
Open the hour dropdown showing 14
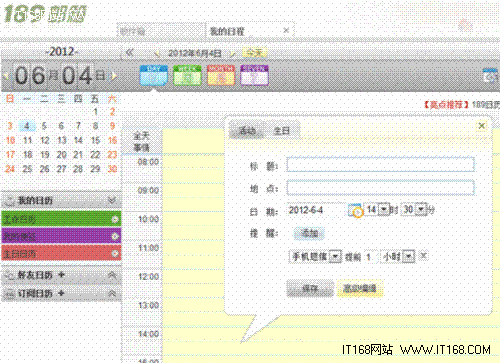[384, 209]
